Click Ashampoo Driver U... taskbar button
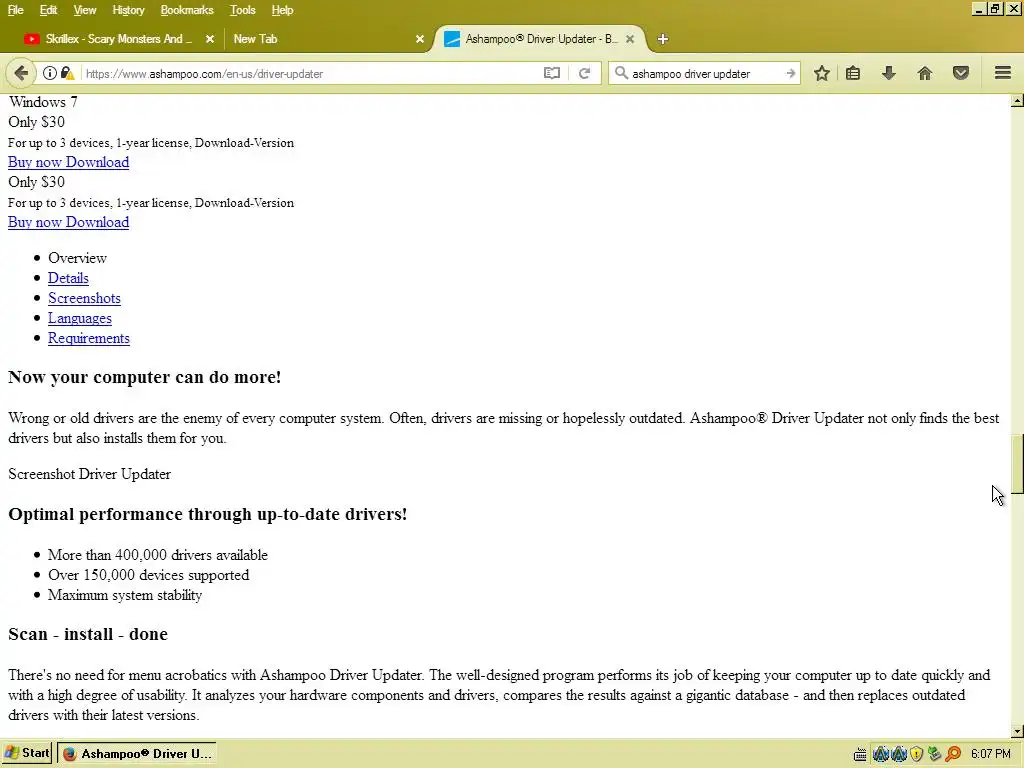This screenshot has width=1024, height=768. (x=136, y=754)
